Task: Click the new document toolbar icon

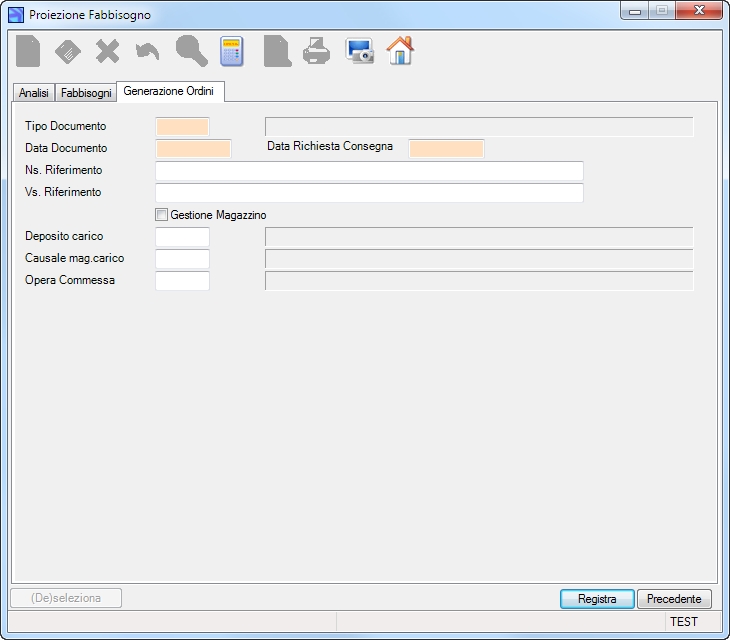Action: point(28,51)
